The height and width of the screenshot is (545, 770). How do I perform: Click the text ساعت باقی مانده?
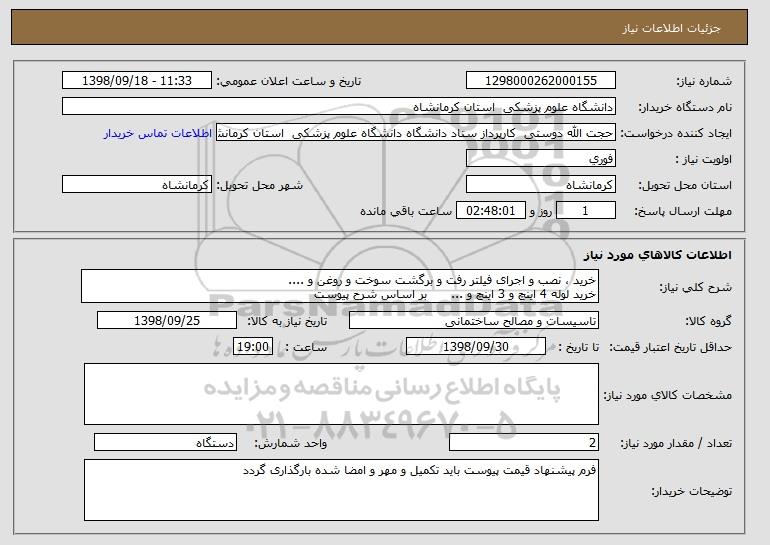(406, 211)
